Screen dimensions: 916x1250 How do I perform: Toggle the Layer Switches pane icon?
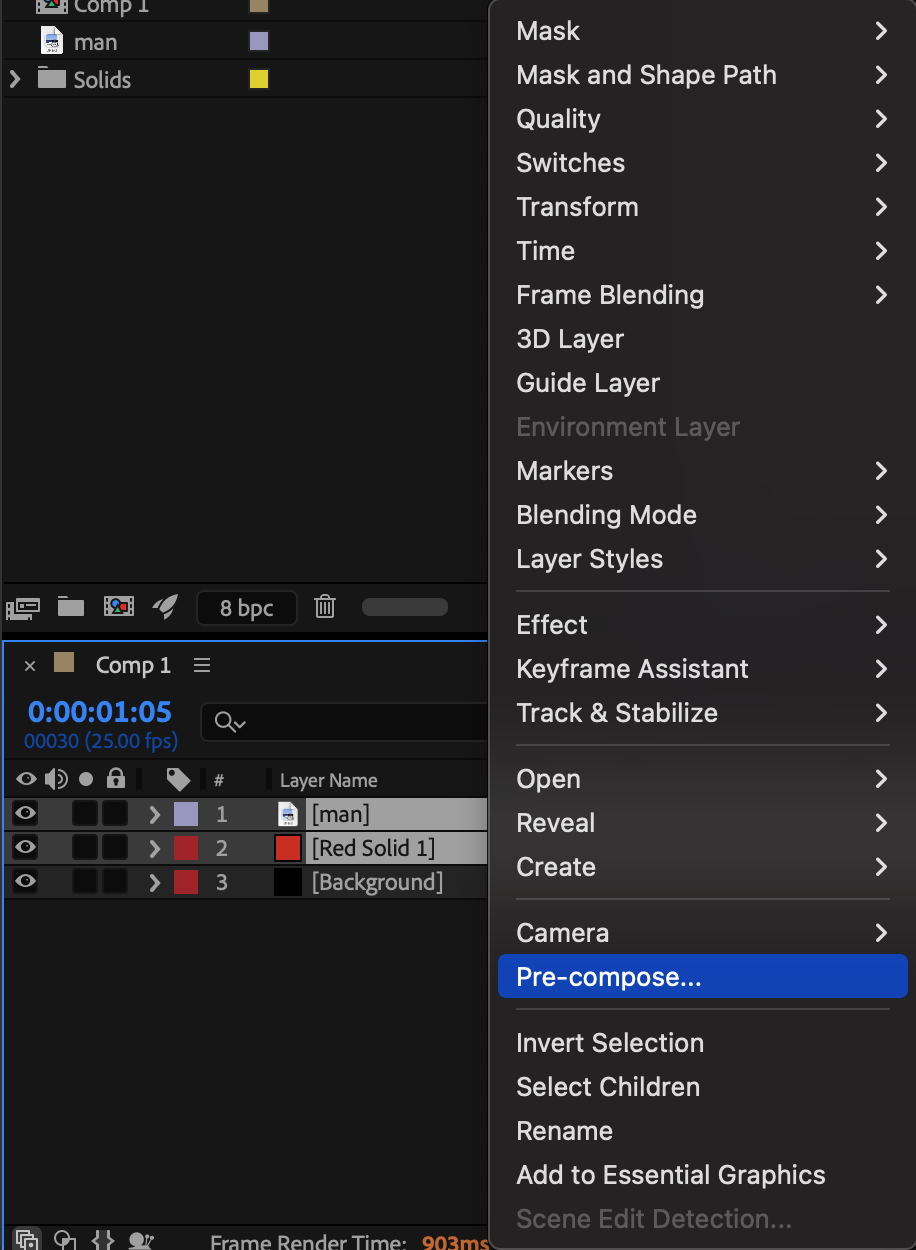[27, 1240]
